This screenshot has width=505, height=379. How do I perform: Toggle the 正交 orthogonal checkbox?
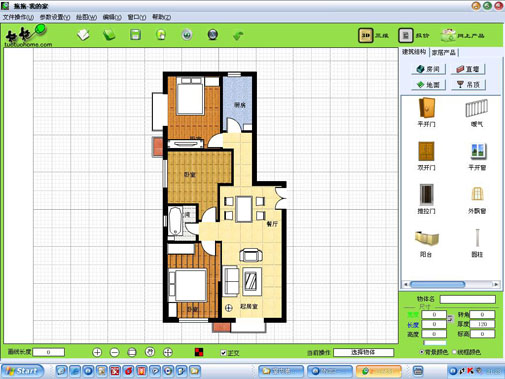click(223, 353)
